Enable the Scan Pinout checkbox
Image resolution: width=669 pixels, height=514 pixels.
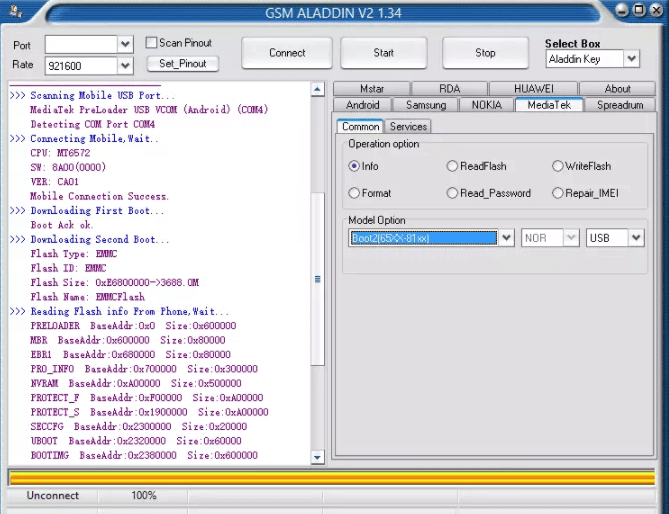(x=151, y=43)
